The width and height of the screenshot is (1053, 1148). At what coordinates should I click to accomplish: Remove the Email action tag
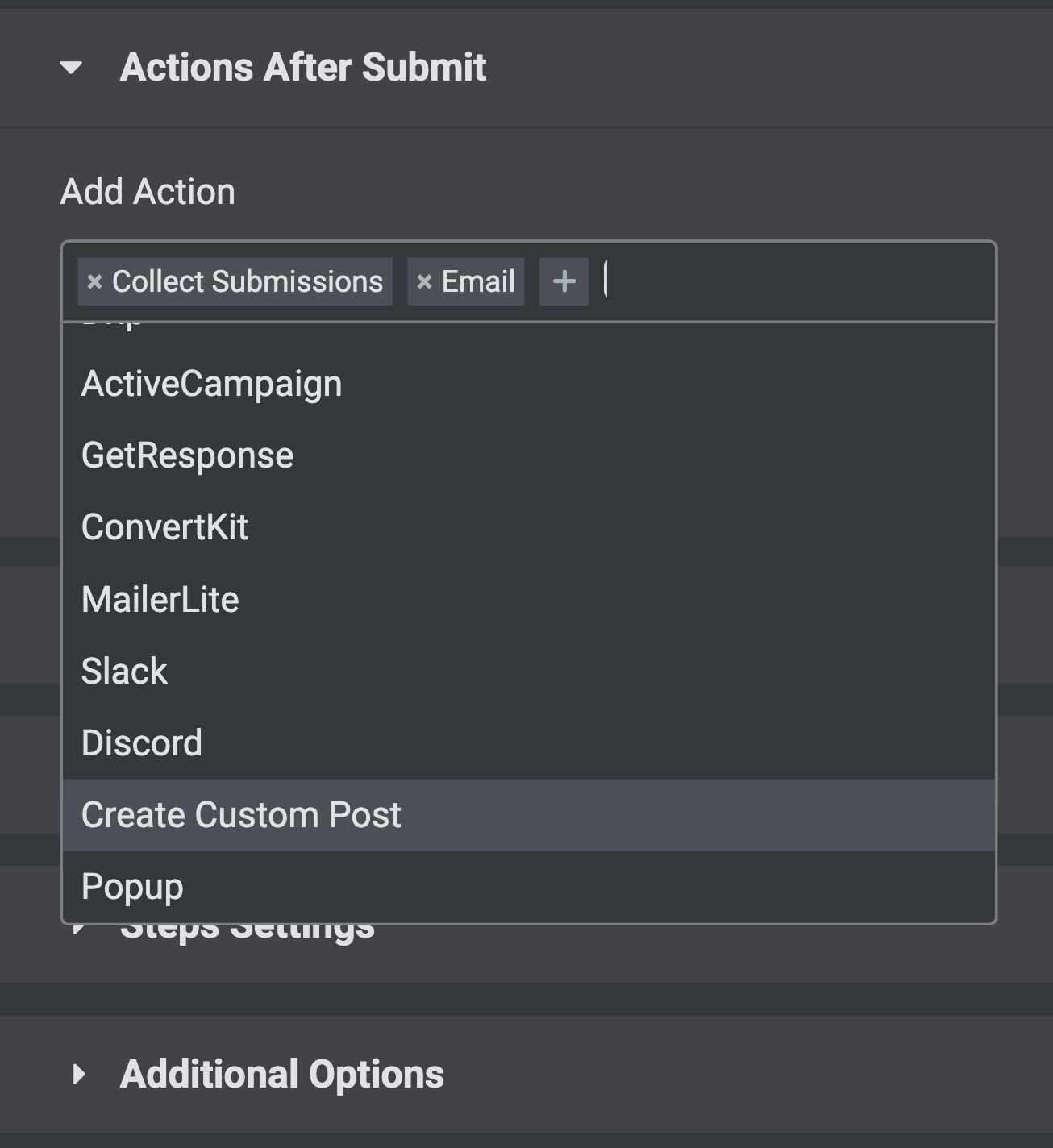[x=424, y=282]
